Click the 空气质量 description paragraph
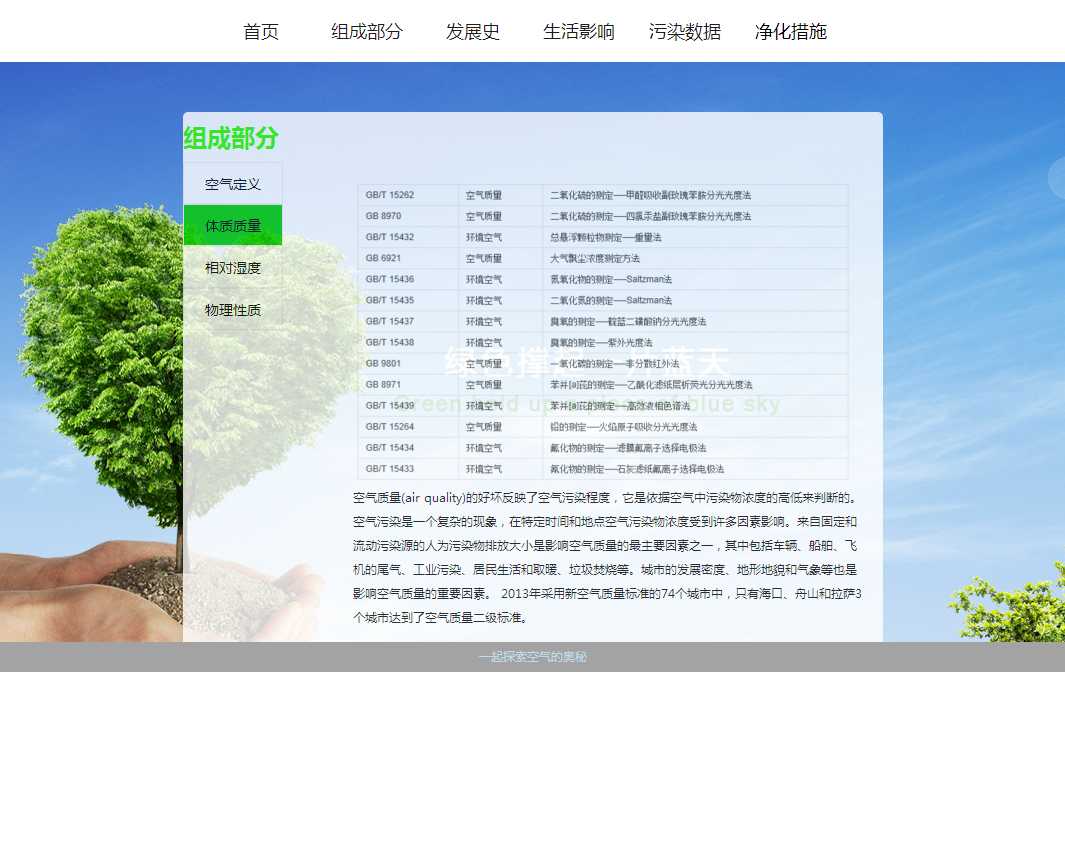Viewport: 1065px width, 849px height. coord(606,557)
